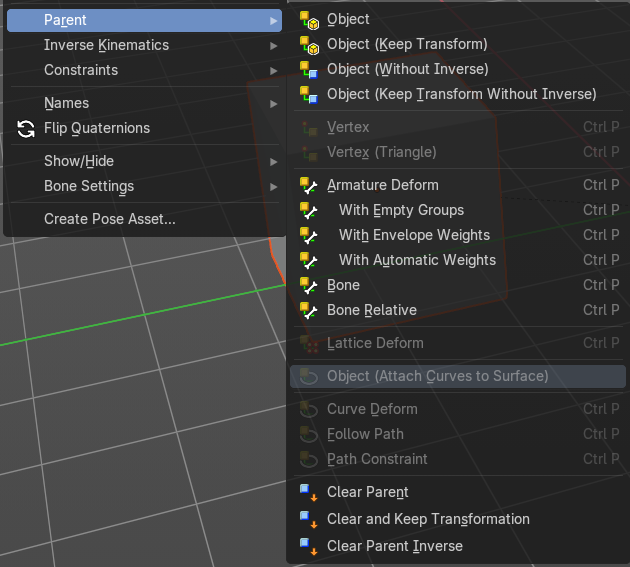Click the Vertex (Triangle) entry
Image resolution: width=630 pixels, height=567 pixels.
(458, 152)
